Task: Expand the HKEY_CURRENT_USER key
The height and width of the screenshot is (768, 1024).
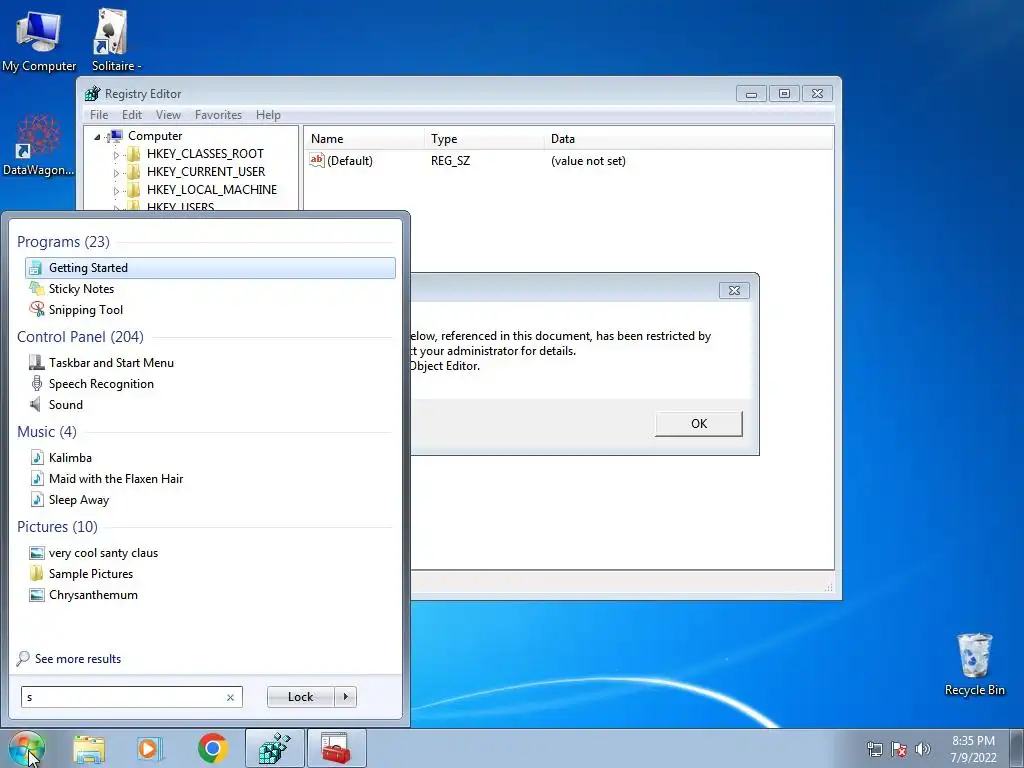Action: [x=116, y=172]
